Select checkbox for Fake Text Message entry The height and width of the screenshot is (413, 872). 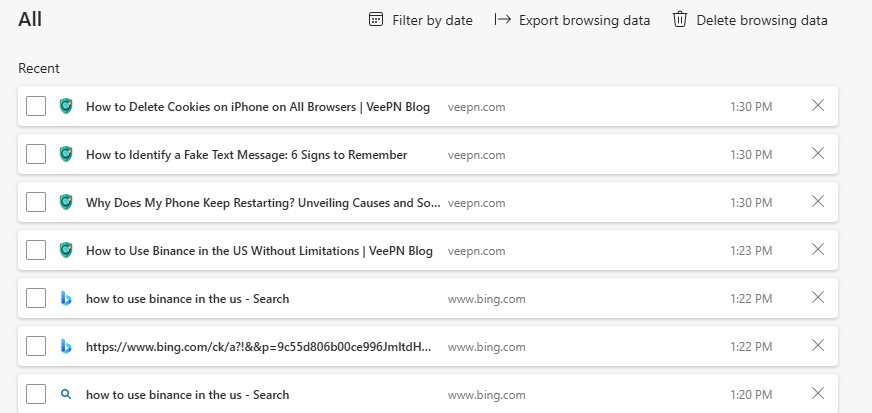coord(36,154)
